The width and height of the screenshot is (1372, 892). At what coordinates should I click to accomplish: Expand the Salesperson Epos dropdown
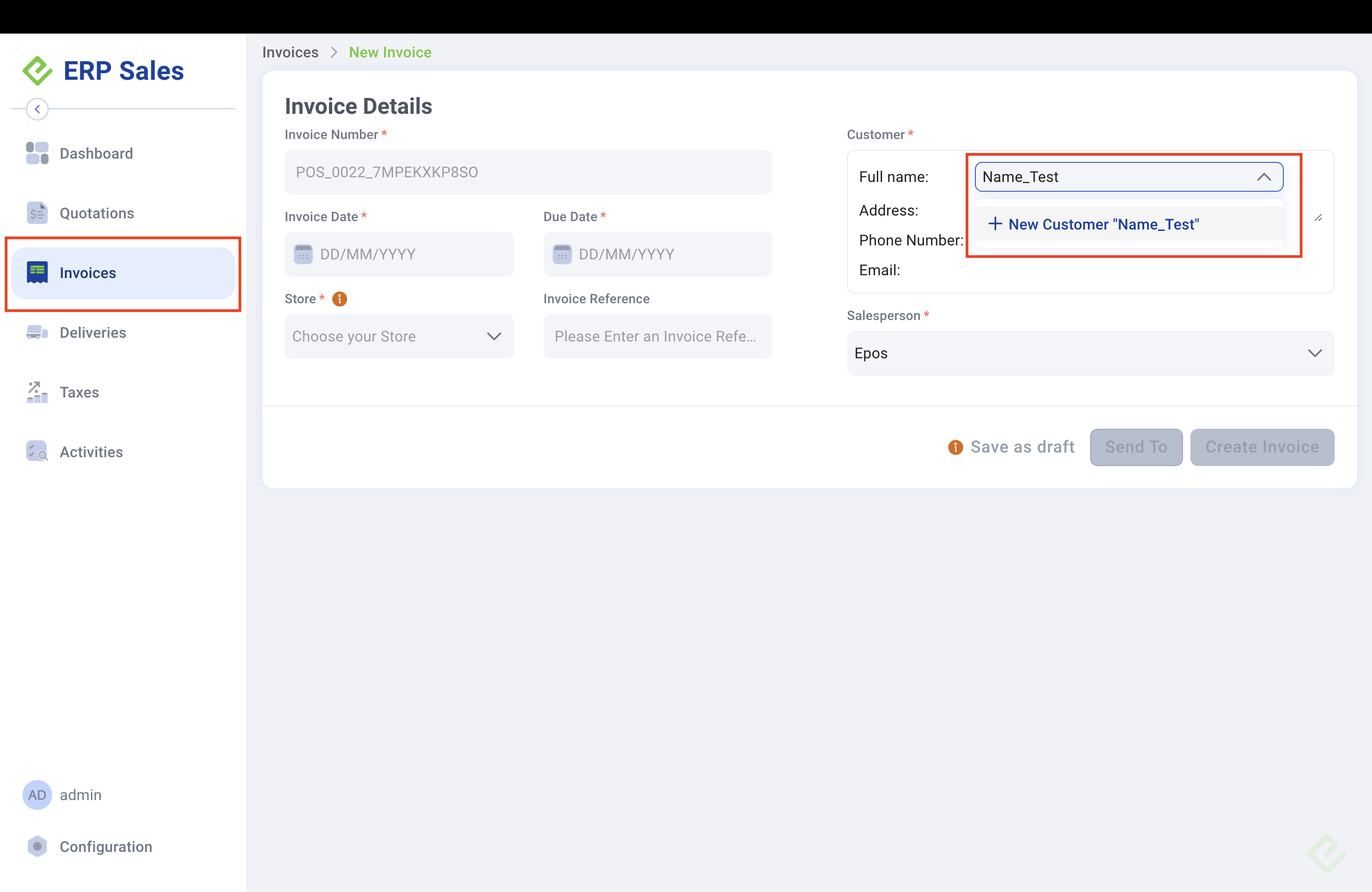[x=1090, y=353]
